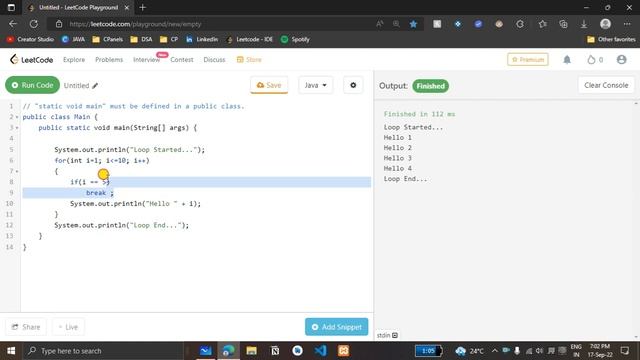Viewport: 640px width, 360px height.
Task: Click the Premium button
Action: (x=528, y=60)
